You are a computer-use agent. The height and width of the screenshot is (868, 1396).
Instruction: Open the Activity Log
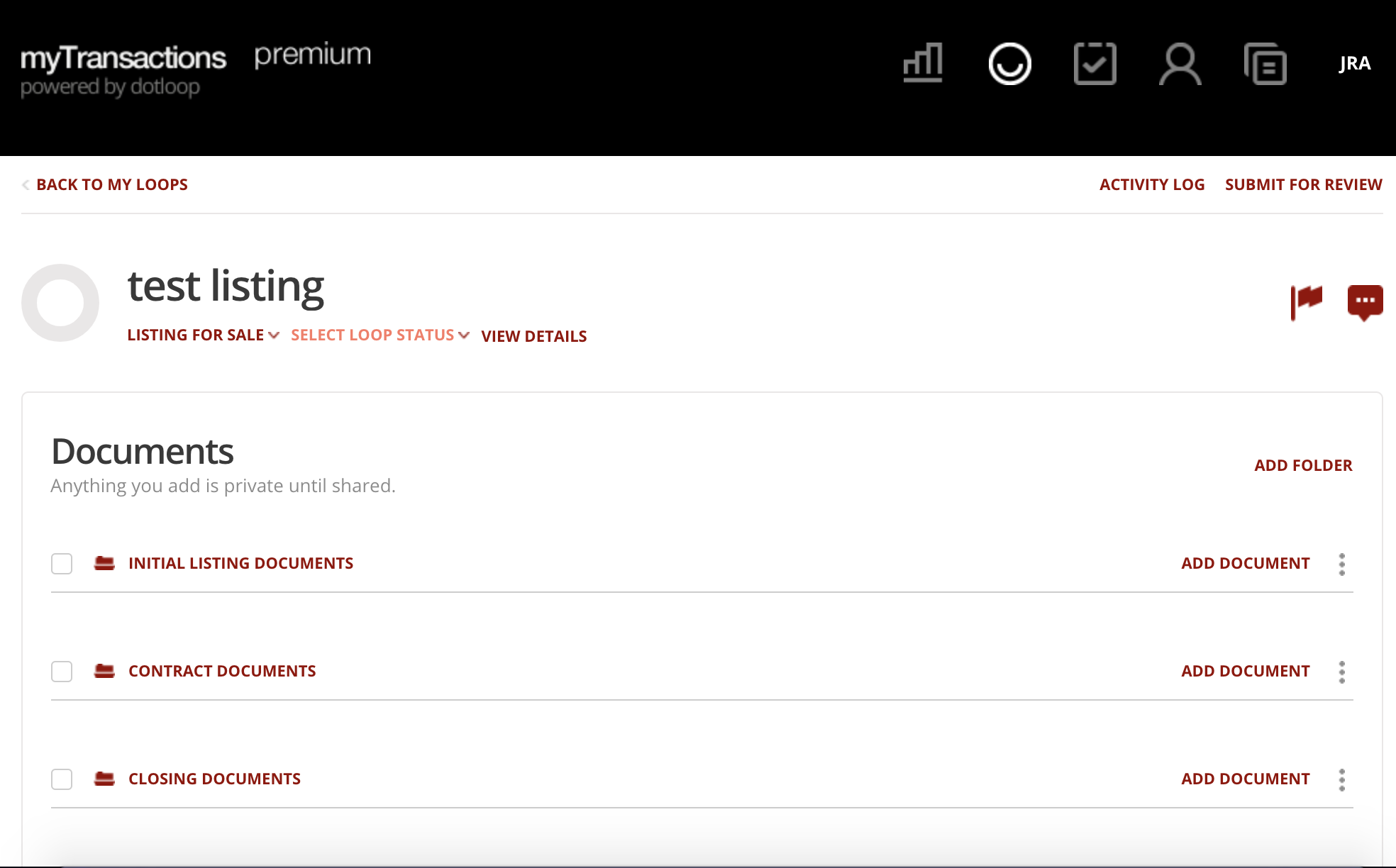click(x=1151, y=184)
